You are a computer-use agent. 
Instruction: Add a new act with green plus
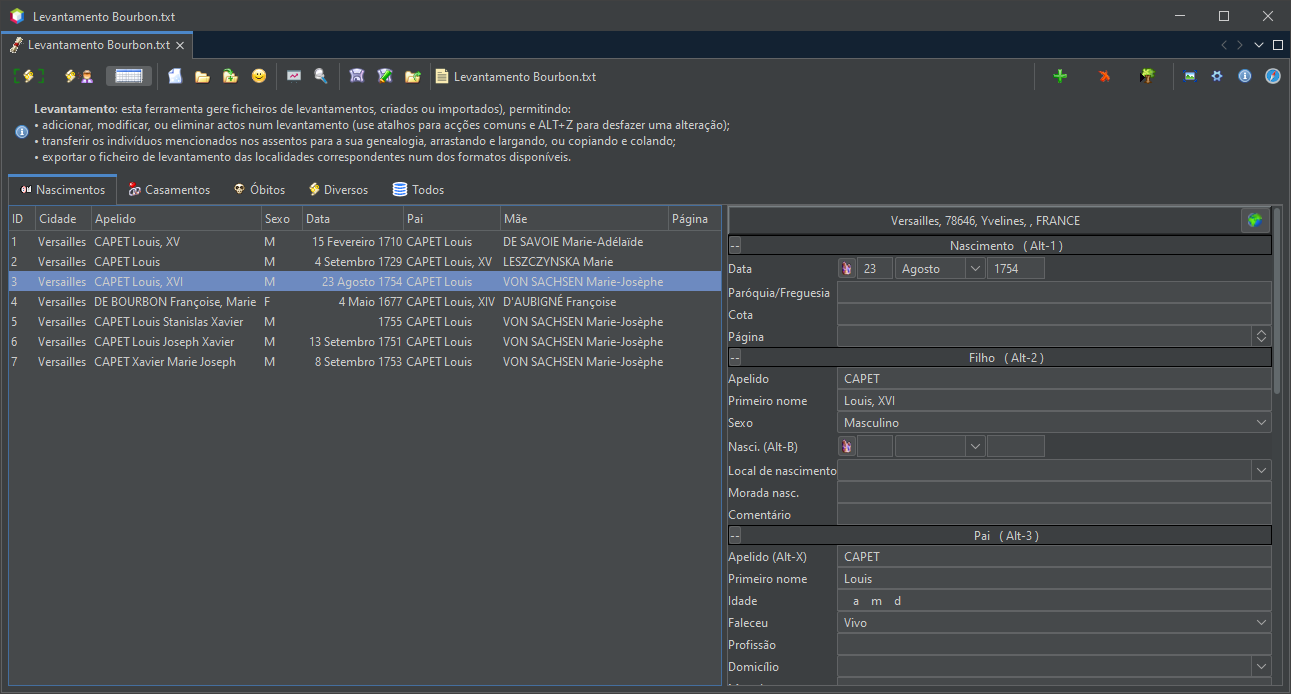point(1060,76)
